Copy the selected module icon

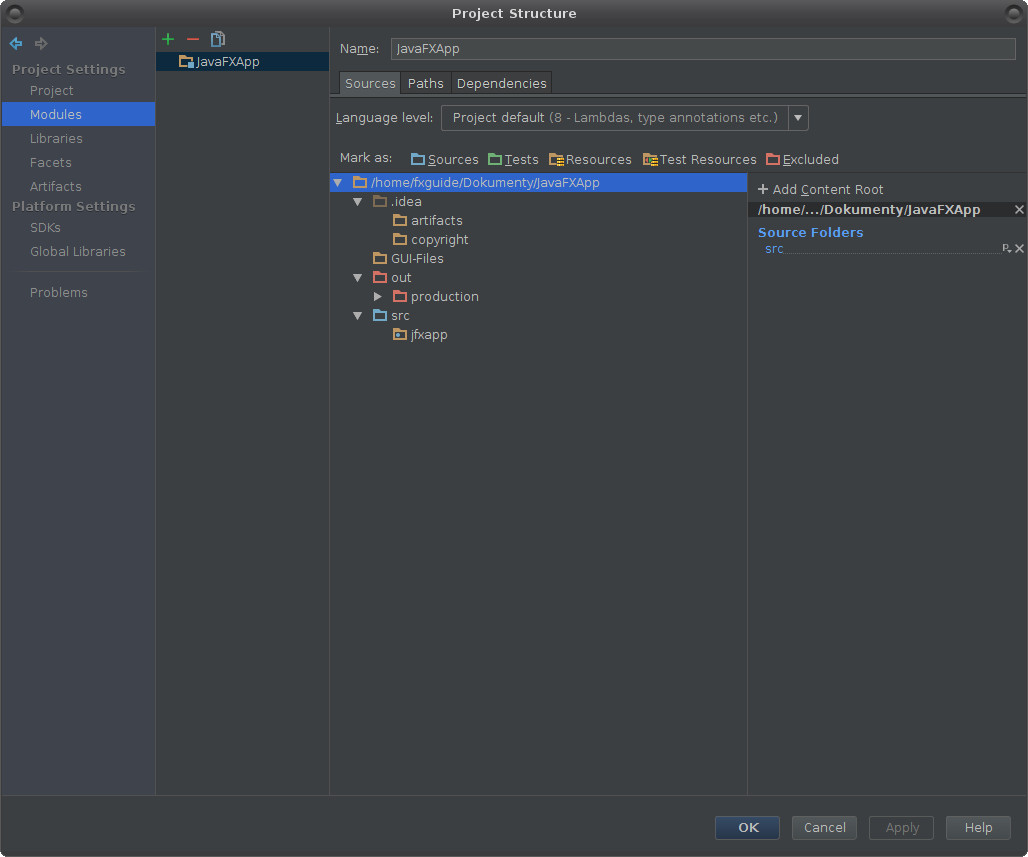tap(218, 39)
